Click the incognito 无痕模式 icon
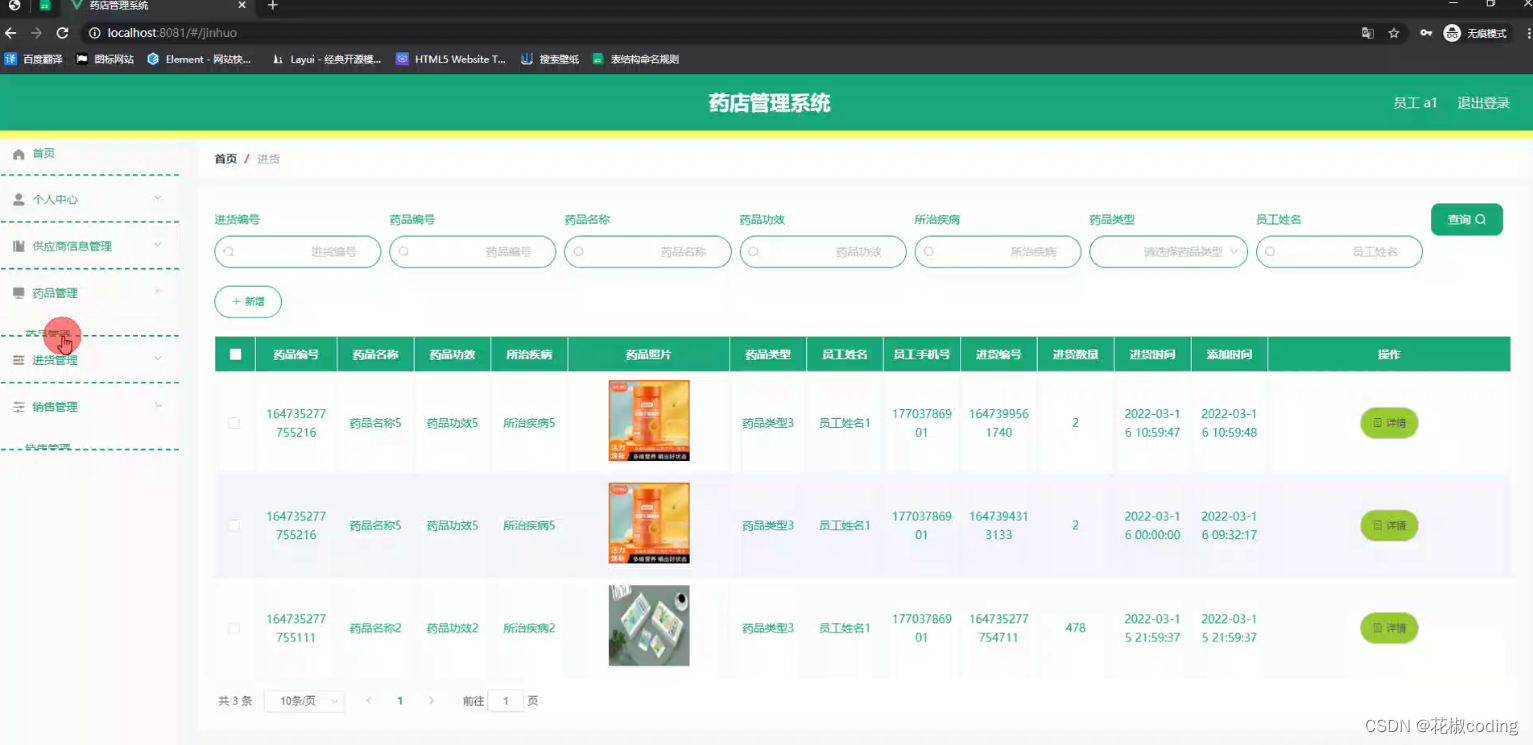 point(1452,33)
